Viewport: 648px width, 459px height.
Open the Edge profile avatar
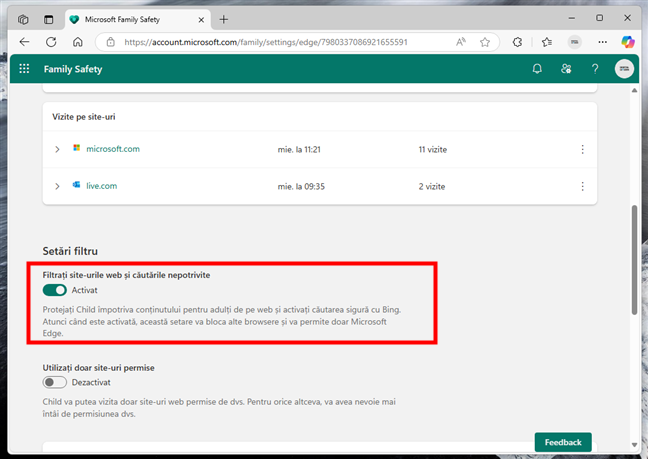[574, 42]
